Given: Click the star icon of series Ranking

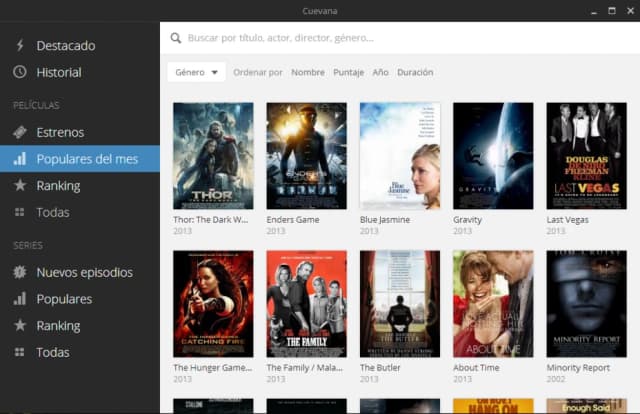Looking at the screenshot, I should 20,325.
